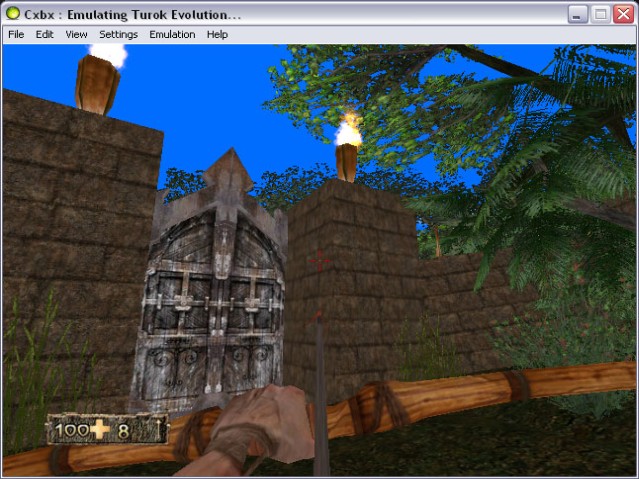Image resolution: width=639 pixels, height=479 pixels.
Task: Click the ammo count 8 in HUD
Action: coord(124,431)
